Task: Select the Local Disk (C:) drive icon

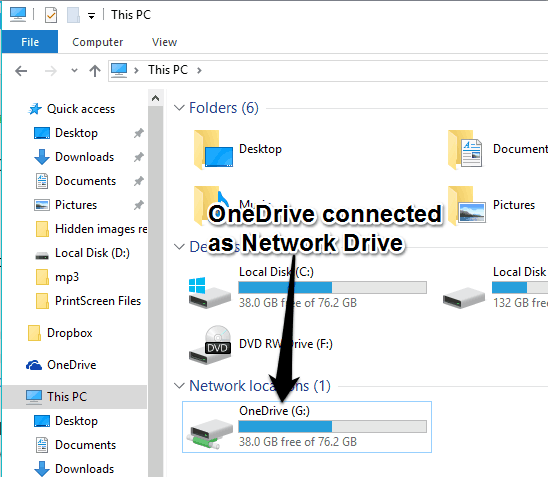Action: (210, 292)
